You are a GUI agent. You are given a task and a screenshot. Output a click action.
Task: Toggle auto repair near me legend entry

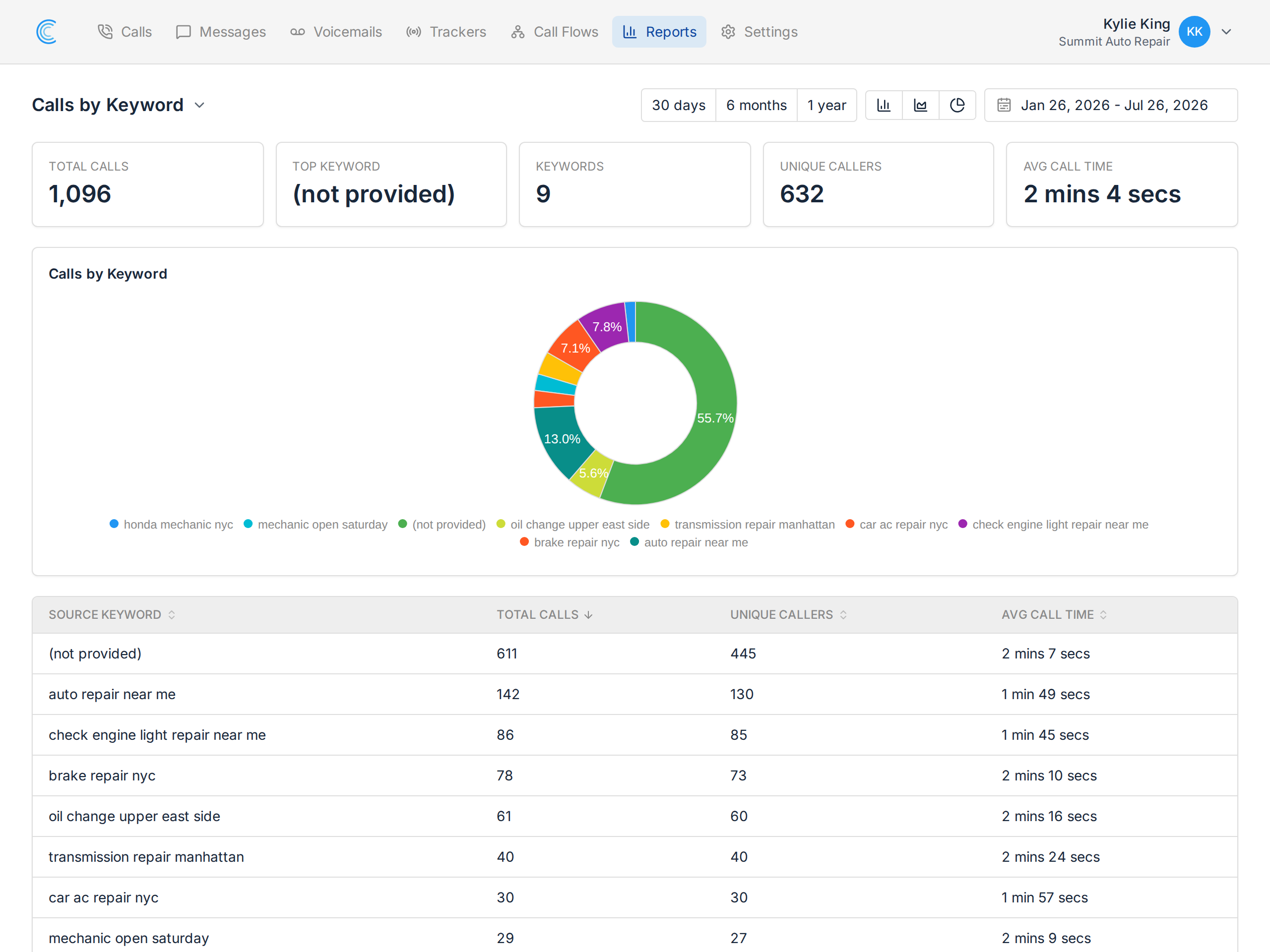coord(689,542)
